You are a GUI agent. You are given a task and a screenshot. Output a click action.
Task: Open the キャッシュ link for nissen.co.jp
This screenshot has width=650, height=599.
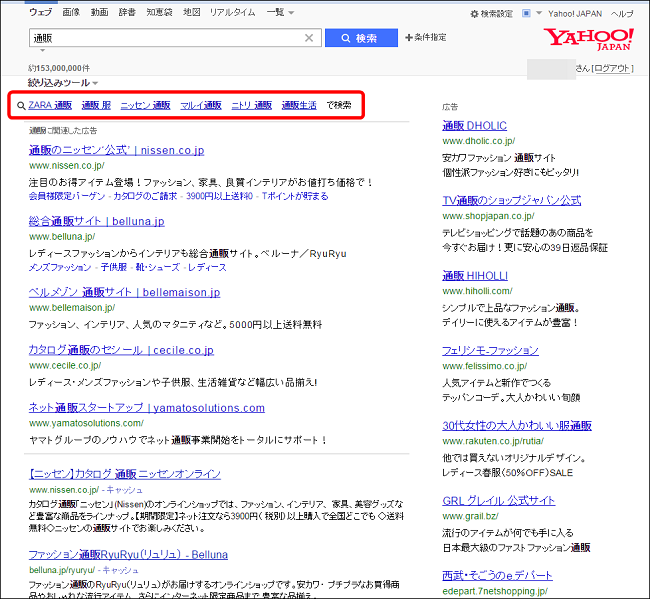point(124,490)
